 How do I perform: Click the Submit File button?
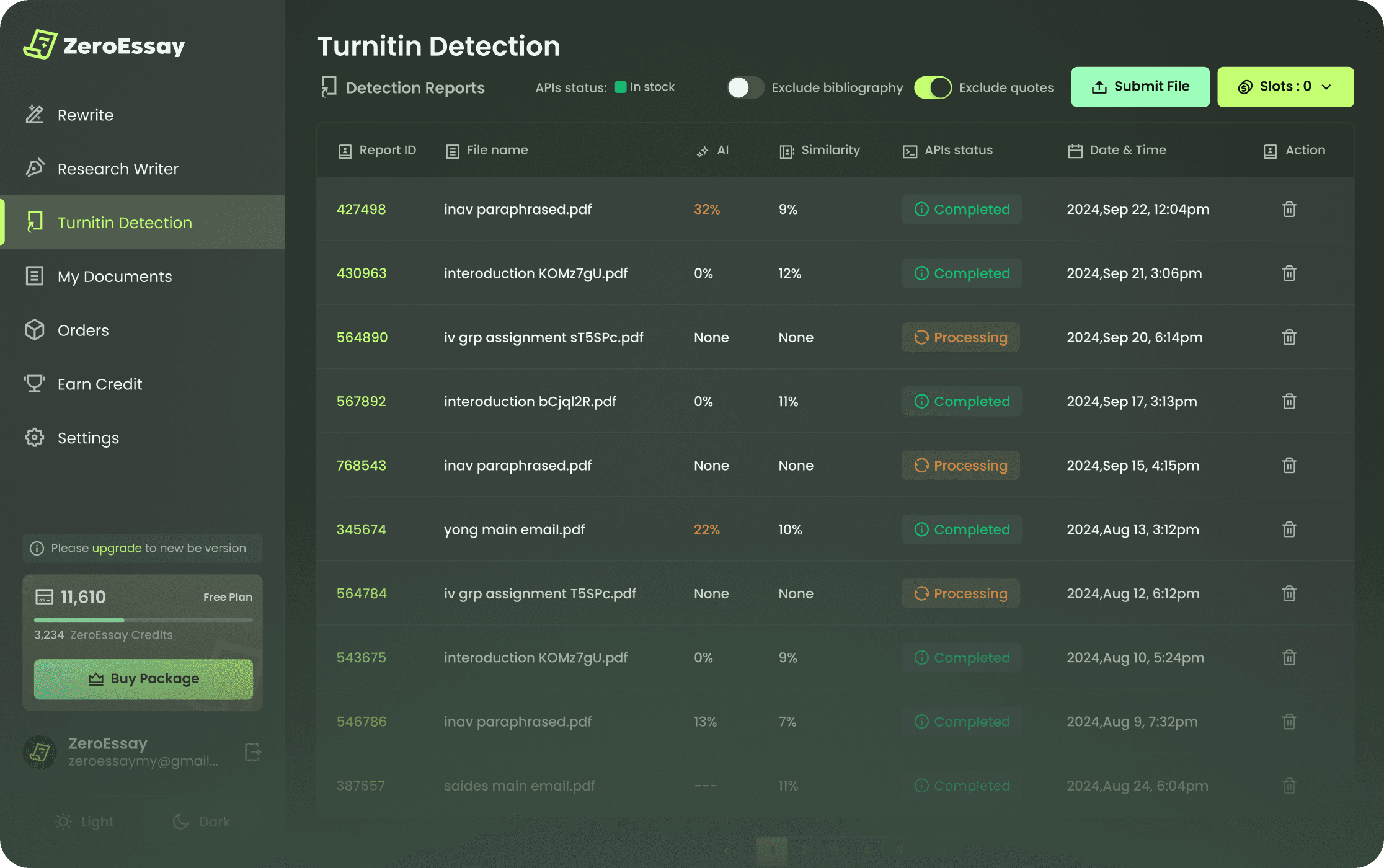(x=1140, y=87)
